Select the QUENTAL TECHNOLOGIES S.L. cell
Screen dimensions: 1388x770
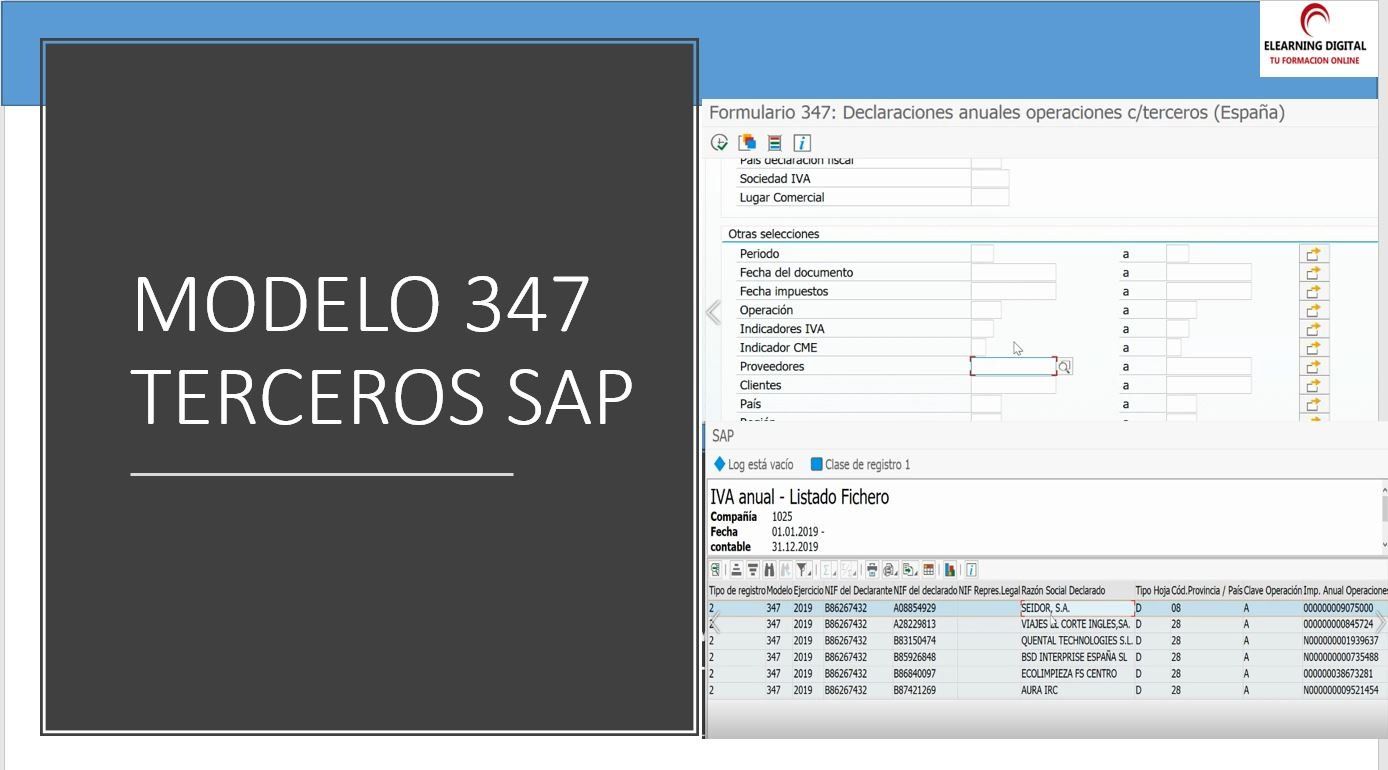(1077, 641)
